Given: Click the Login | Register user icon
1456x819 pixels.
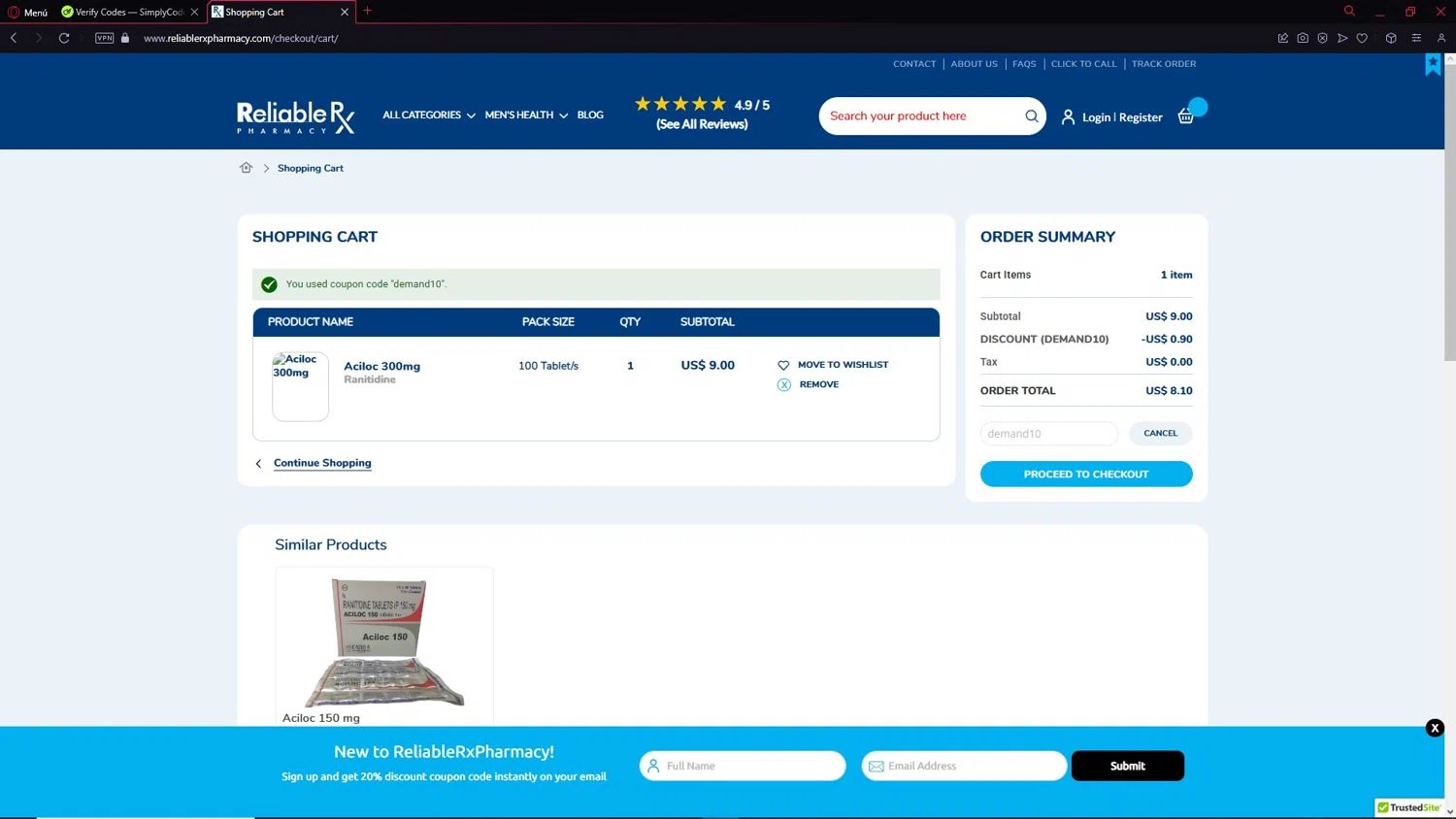Looking at the screenshot, I should [x=1068, y=117].
